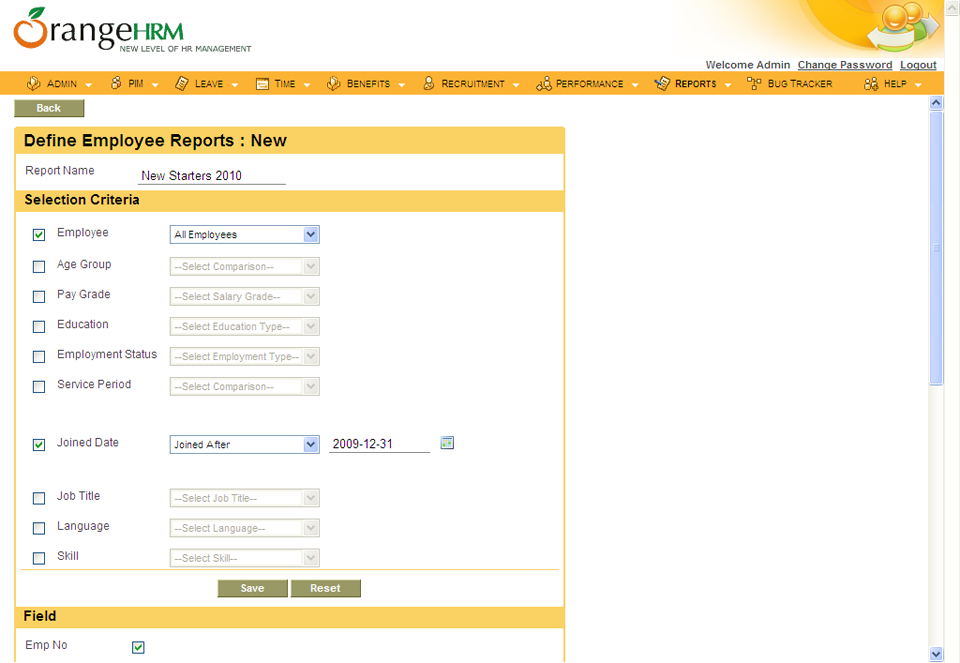Open the PIM menu
This screenshot has height=663, width=960.
coord(136,84)
